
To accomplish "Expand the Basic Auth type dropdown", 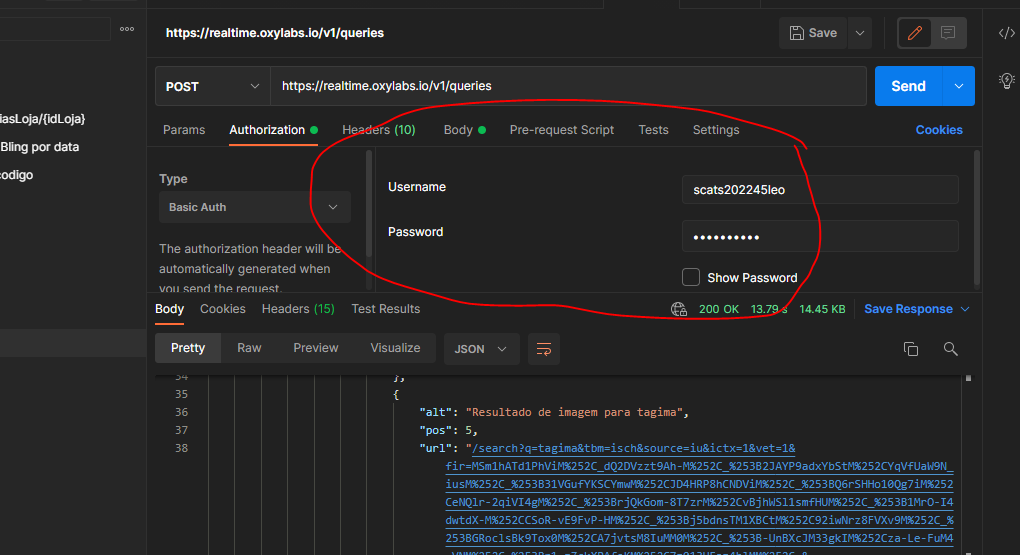I will pos(254,207).
